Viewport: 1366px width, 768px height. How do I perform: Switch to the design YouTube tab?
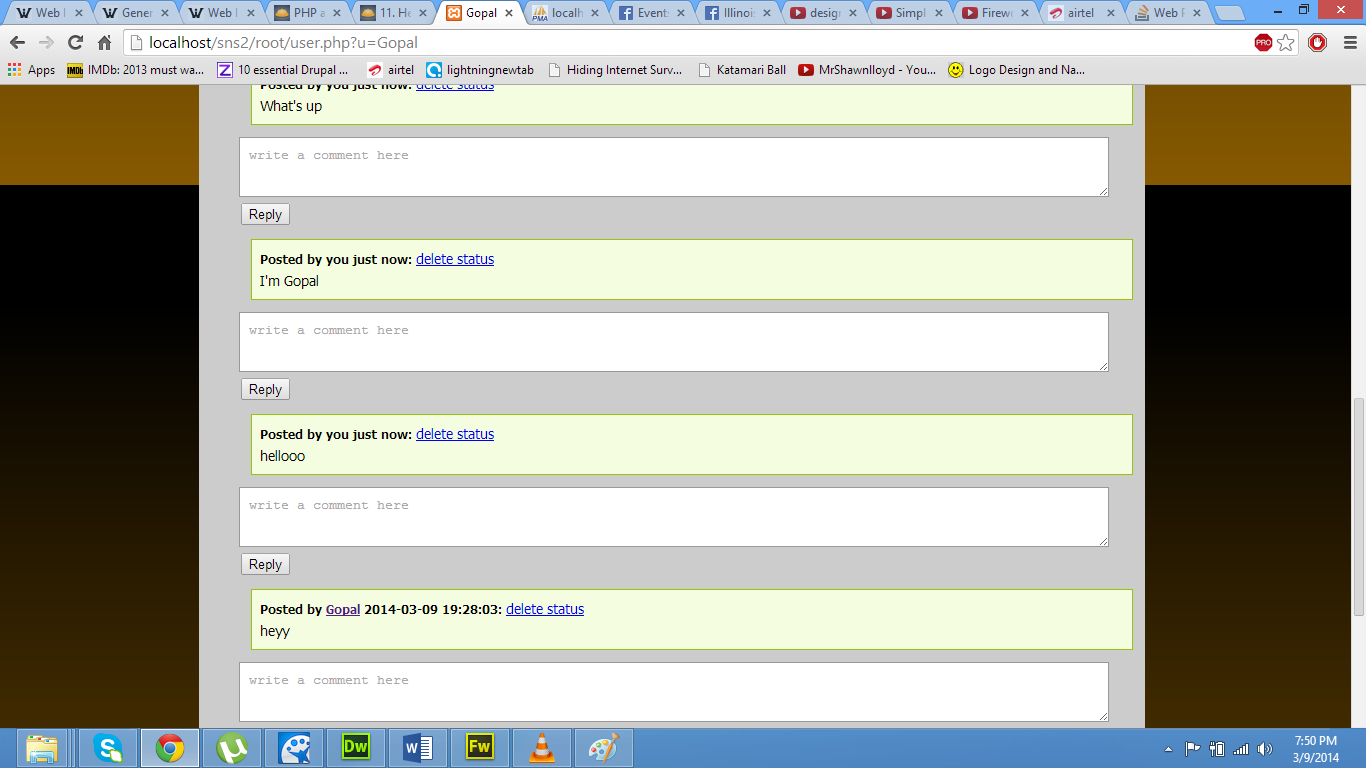pos(823,13)
